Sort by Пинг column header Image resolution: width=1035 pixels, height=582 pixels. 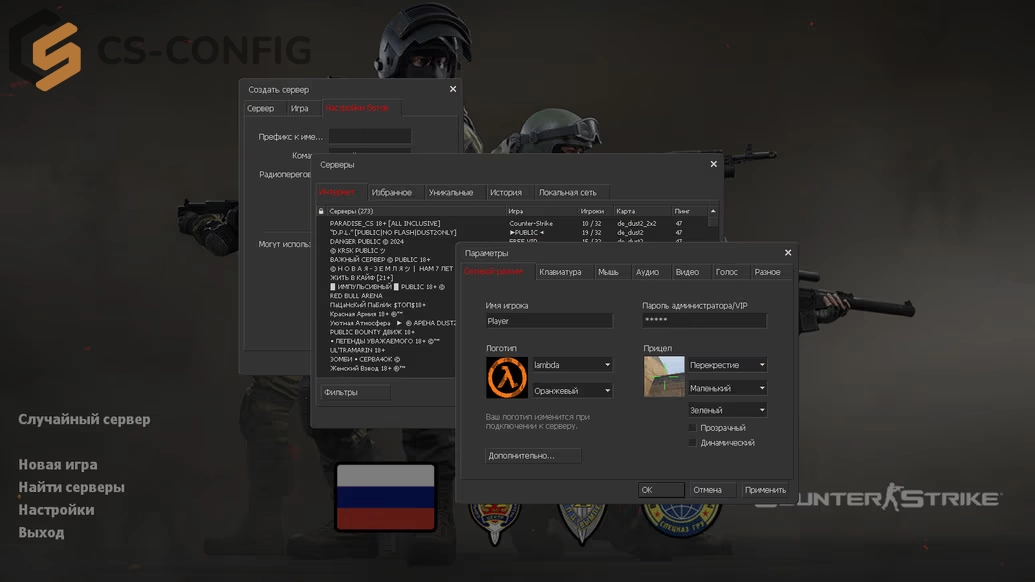pyautogui.click(x=690, y=211)
